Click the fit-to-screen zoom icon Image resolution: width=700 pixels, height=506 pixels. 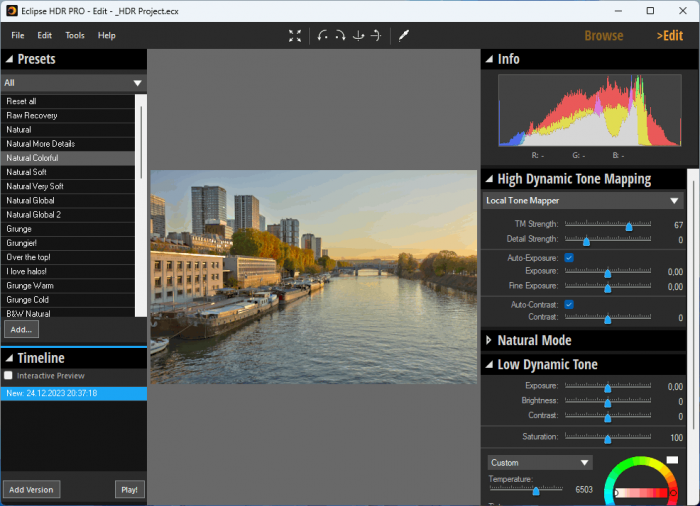(x=295, y=35)
